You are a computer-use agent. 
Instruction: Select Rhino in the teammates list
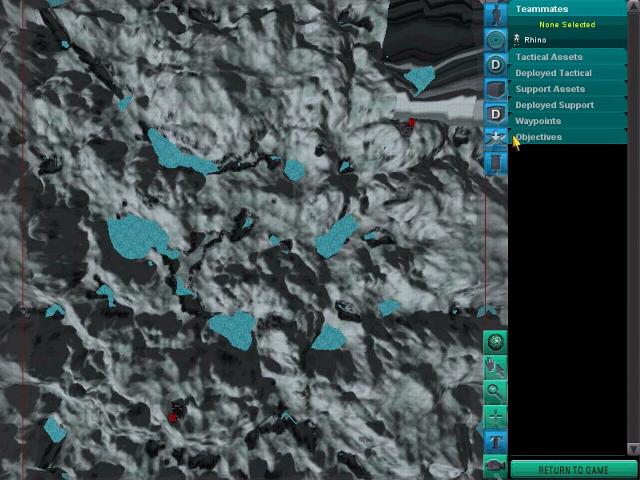coord(568,40)
